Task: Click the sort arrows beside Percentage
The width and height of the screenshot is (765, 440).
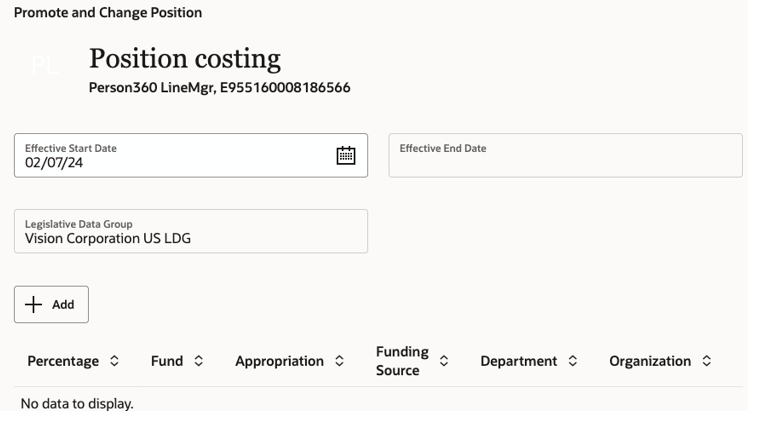Action: (x=114, y=361)
